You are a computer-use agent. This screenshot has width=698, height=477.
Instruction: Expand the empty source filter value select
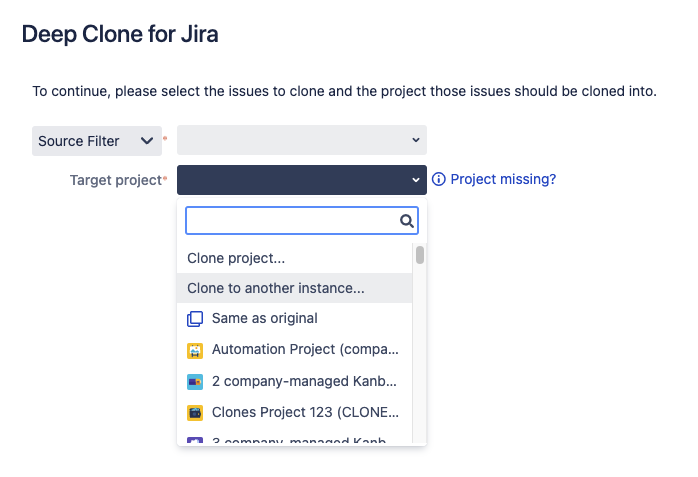pos(301,141)
